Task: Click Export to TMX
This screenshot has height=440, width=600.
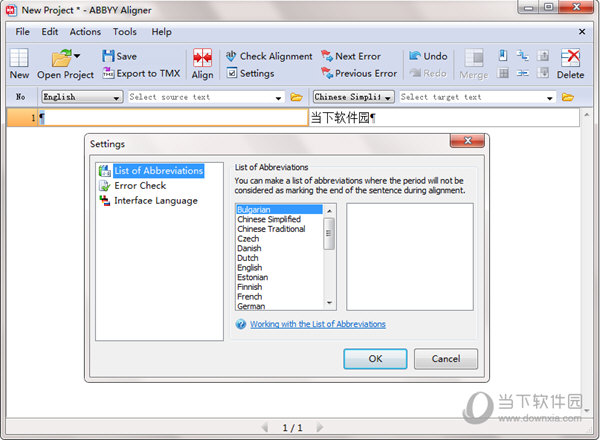Action: 141,73
